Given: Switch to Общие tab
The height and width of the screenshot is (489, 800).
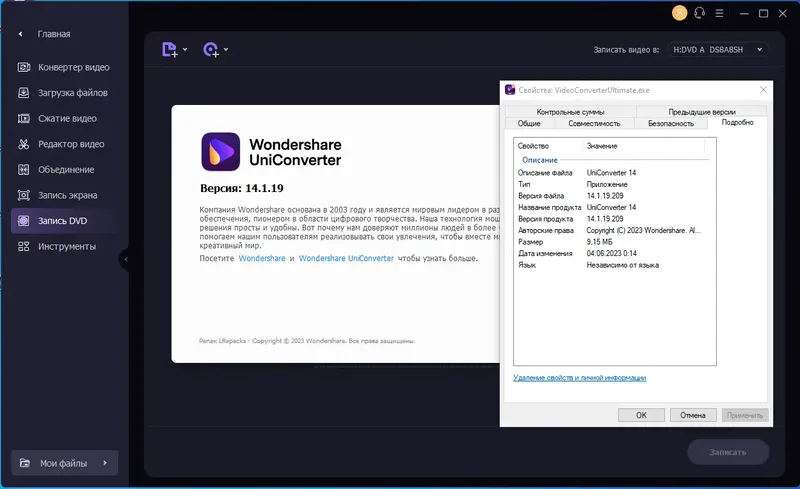Looking at the screenshot, I should pyautogui.click(x=529, y=124).
